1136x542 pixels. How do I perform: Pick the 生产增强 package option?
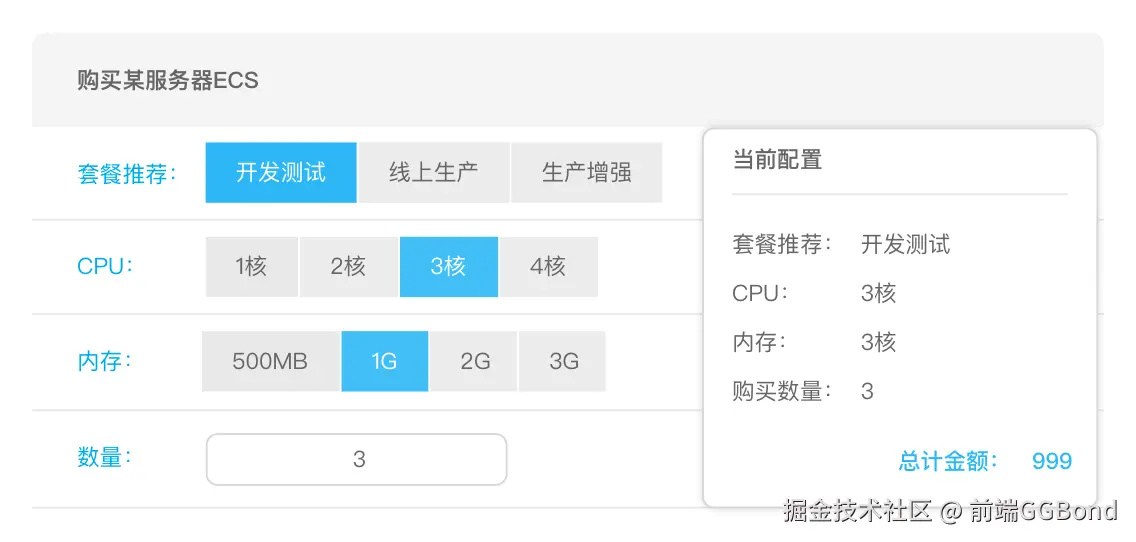coord(586,173)
